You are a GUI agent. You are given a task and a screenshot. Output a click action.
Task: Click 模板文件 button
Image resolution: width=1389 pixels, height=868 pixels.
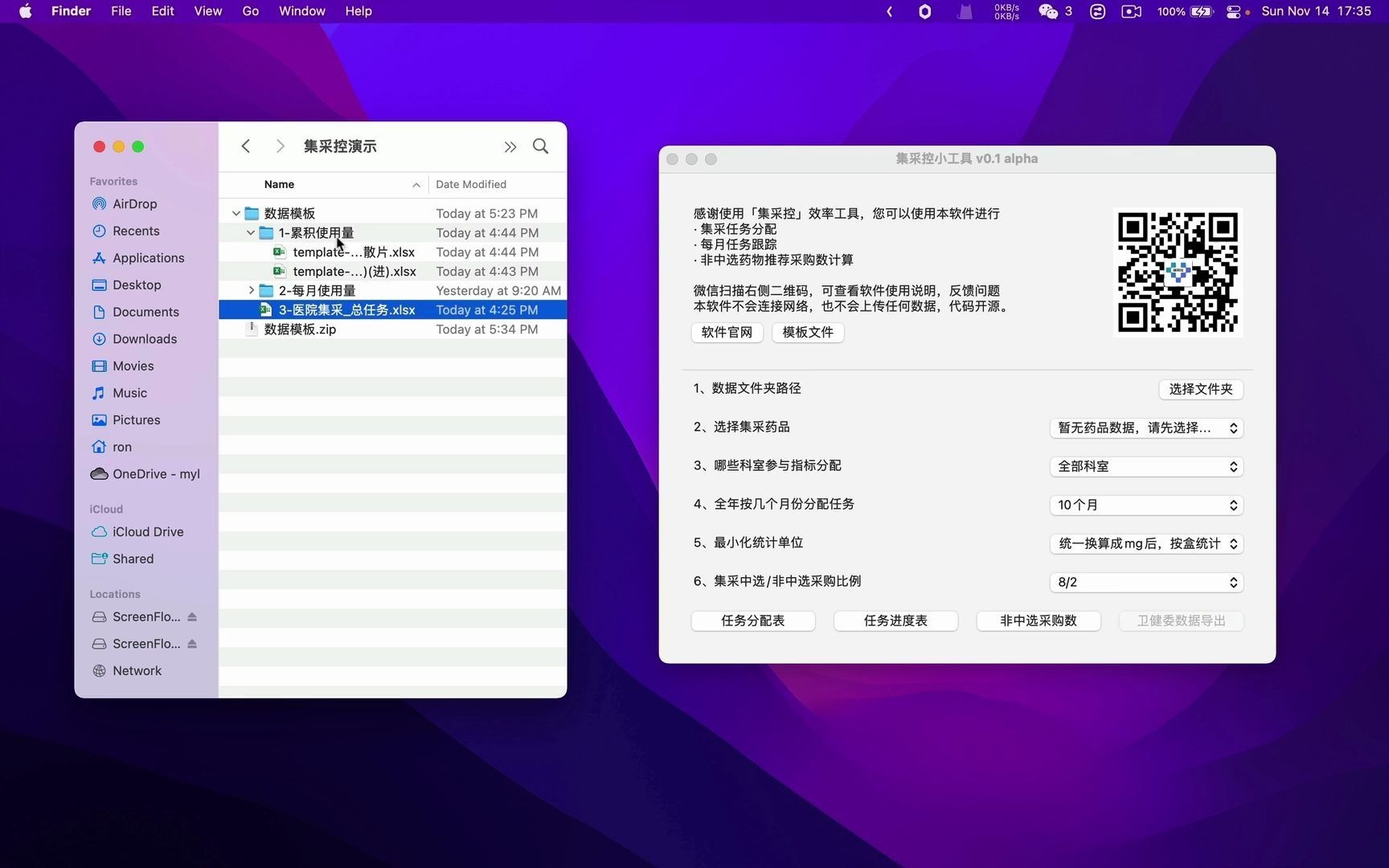tap(808, 333)
